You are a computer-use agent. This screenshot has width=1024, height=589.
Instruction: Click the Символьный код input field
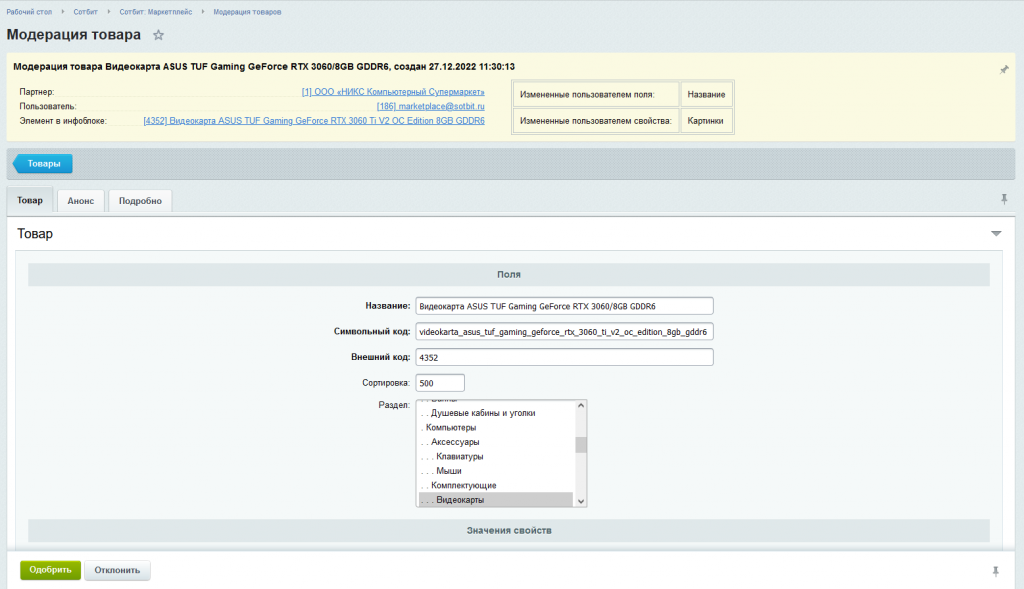tap(564, 332)
